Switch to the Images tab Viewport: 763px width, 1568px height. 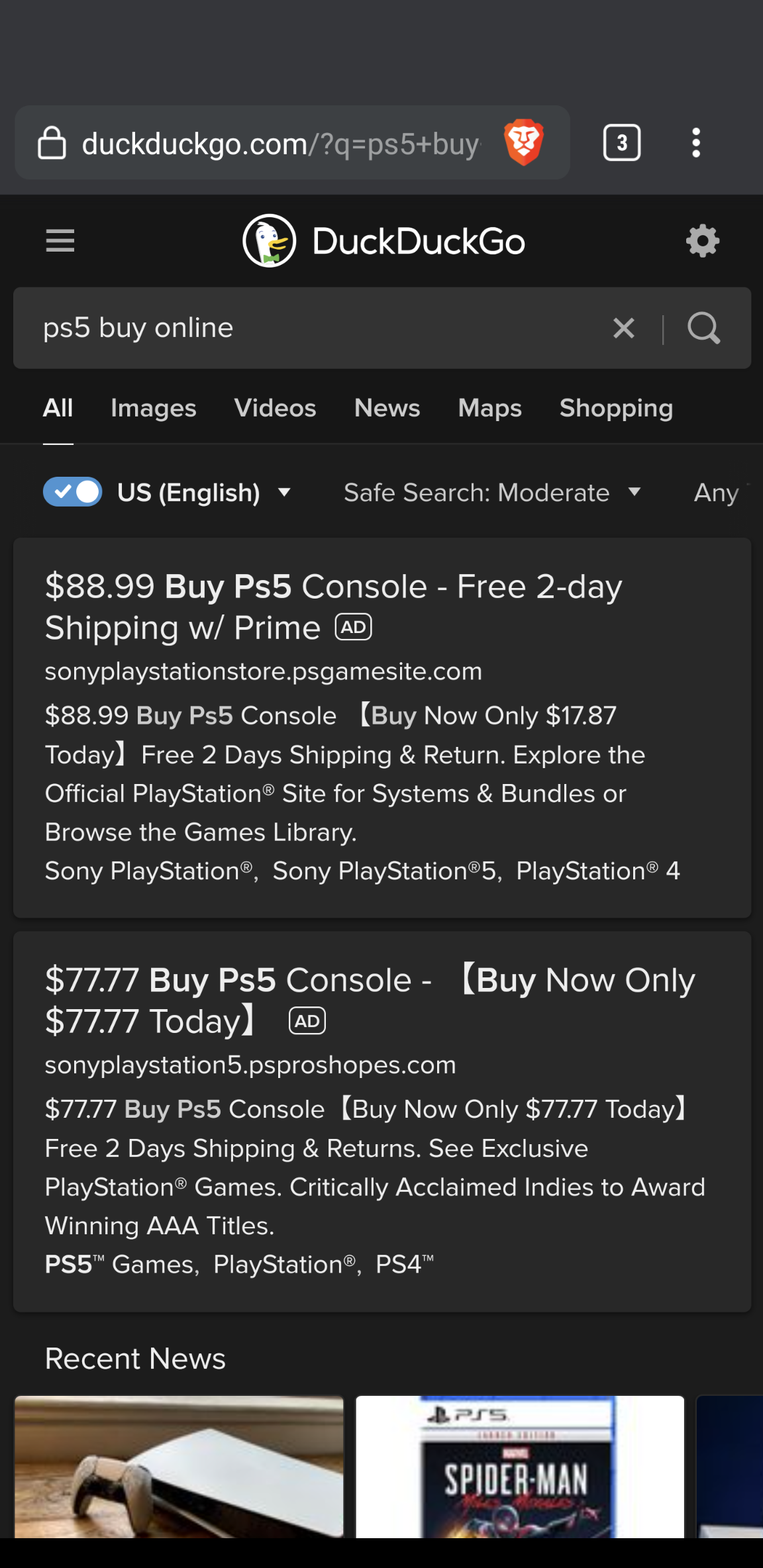(x=153, y=409)
